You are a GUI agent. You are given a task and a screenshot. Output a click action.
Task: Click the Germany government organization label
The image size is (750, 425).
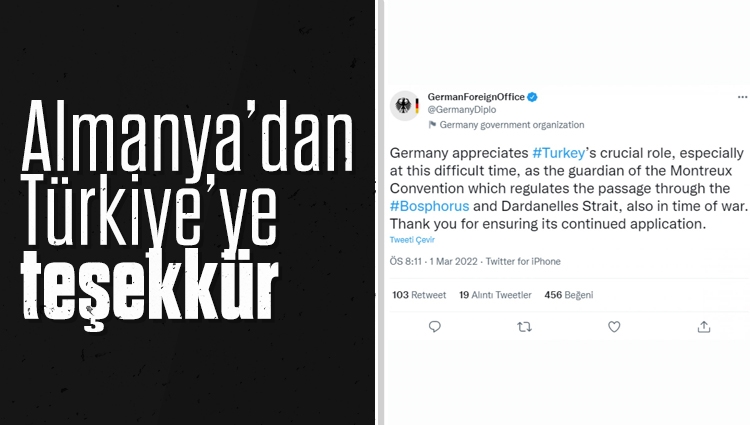tap(512, 125)
